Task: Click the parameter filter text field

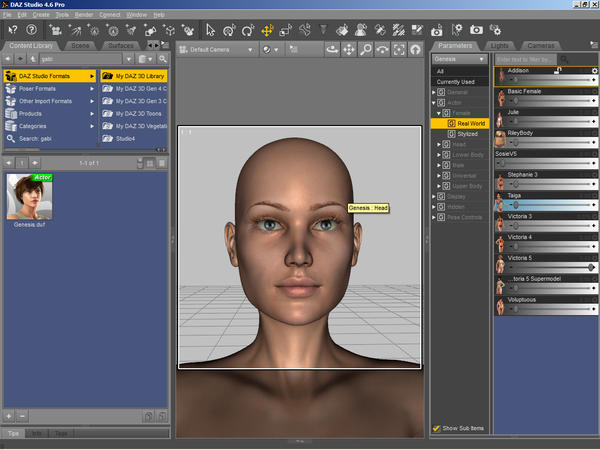Action: 527,59
